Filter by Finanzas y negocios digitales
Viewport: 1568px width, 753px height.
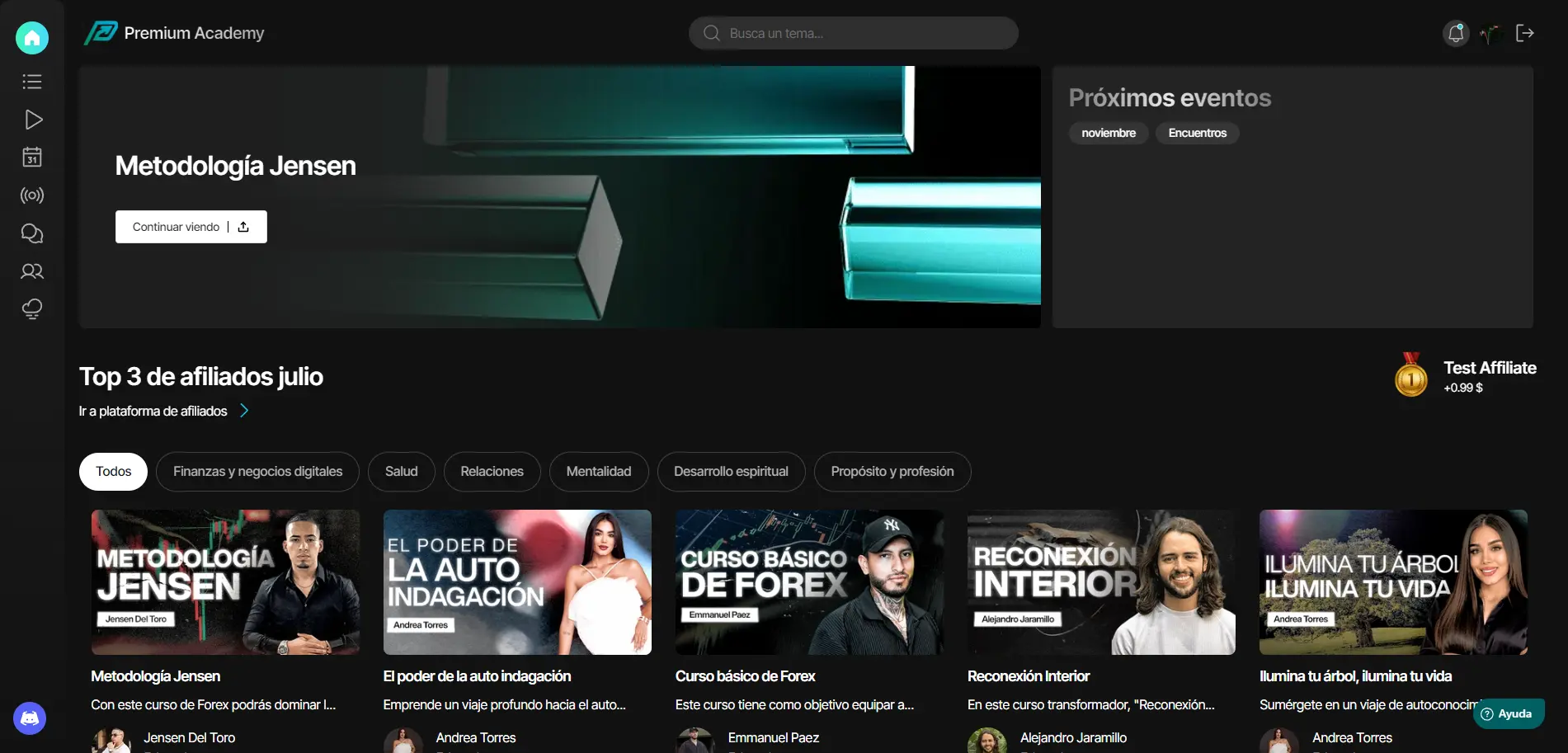pos(257,472)
